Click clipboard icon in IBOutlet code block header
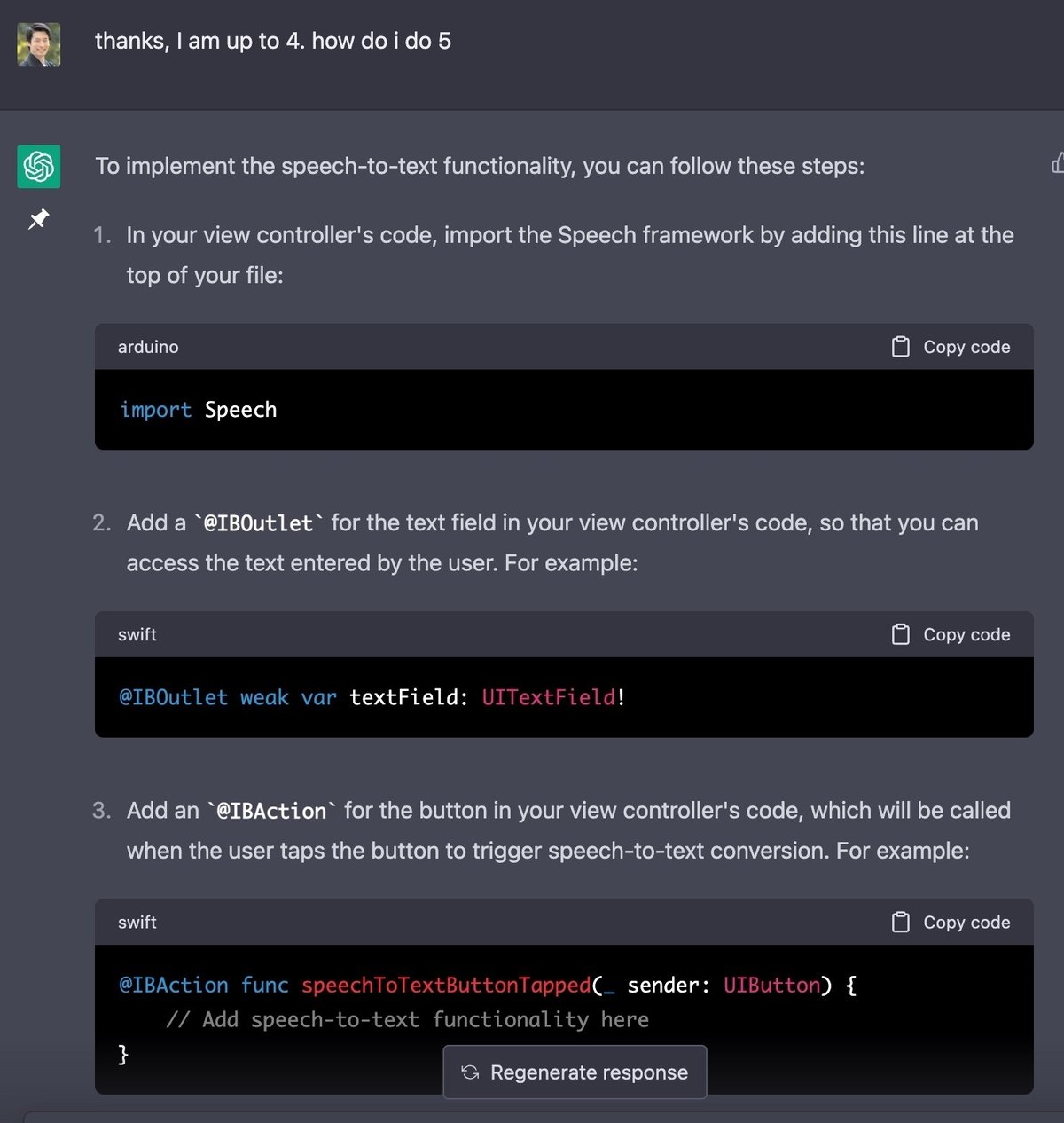 pyautogui.click(x=901, y=634)
